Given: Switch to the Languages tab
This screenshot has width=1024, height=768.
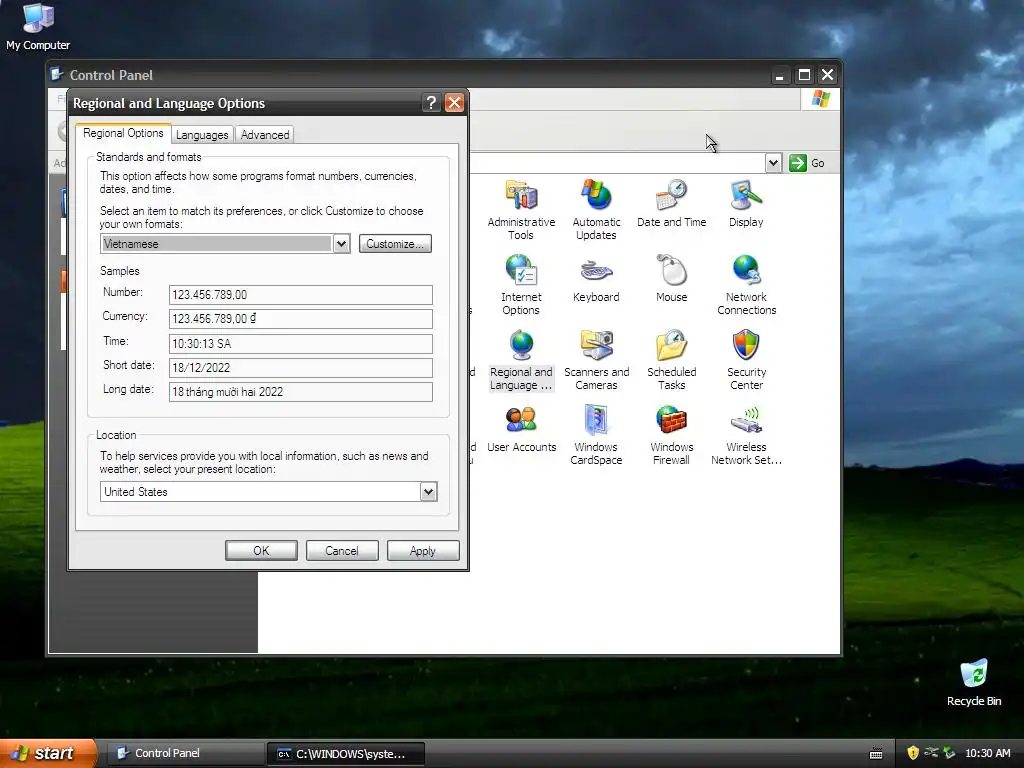Looking at the screenshot, I should coord(202,135).
